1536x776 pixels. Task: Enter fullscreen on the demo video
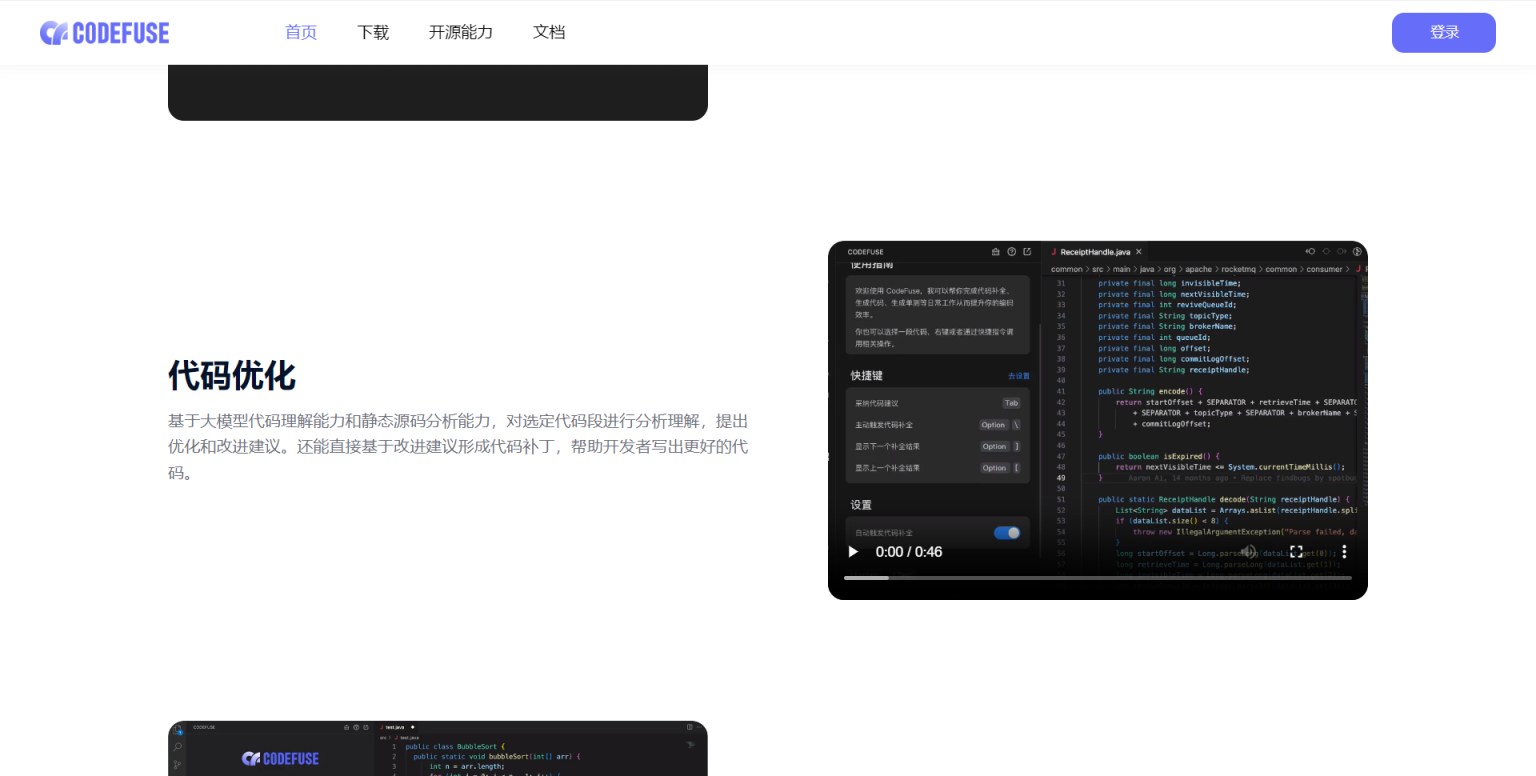1296,551
